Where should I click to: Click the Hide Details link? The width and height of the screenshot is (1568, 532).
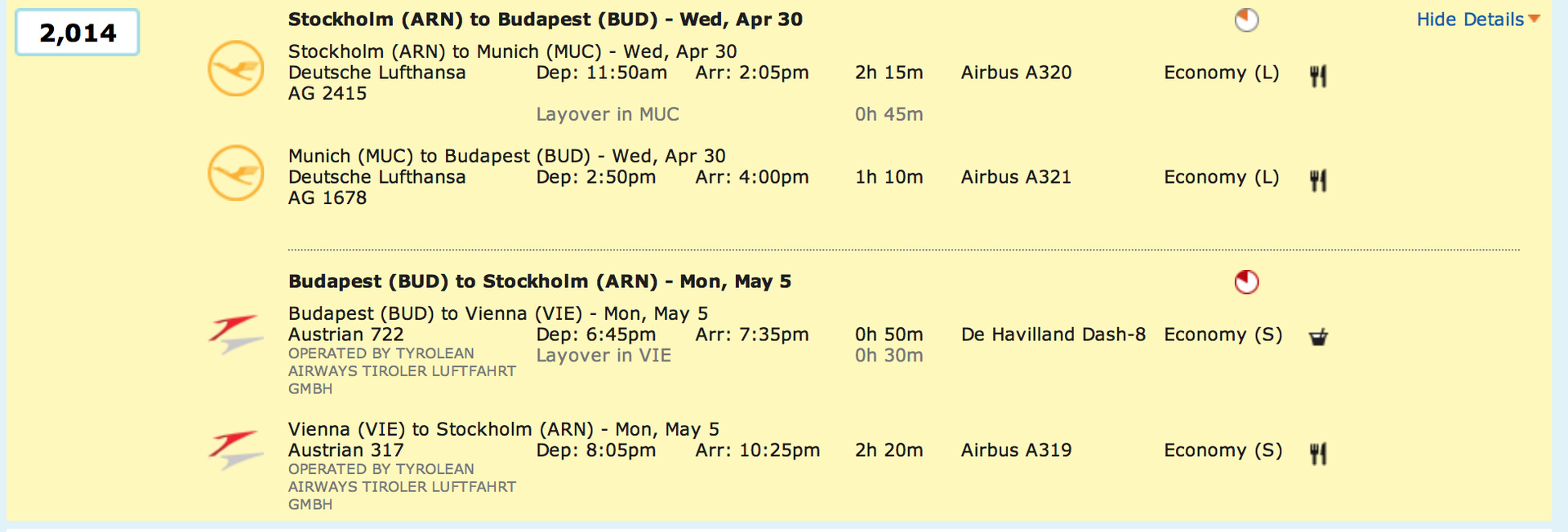click(1470, 20)
